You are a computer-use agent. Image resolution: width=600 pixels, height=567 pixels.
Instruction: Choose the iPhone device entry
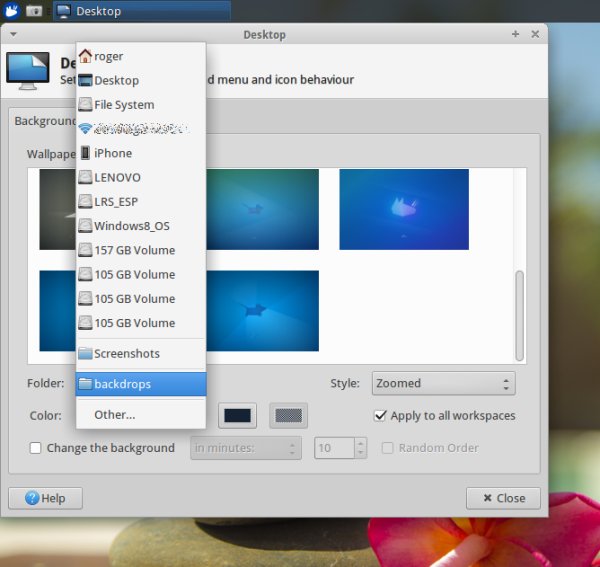[141, 153]
